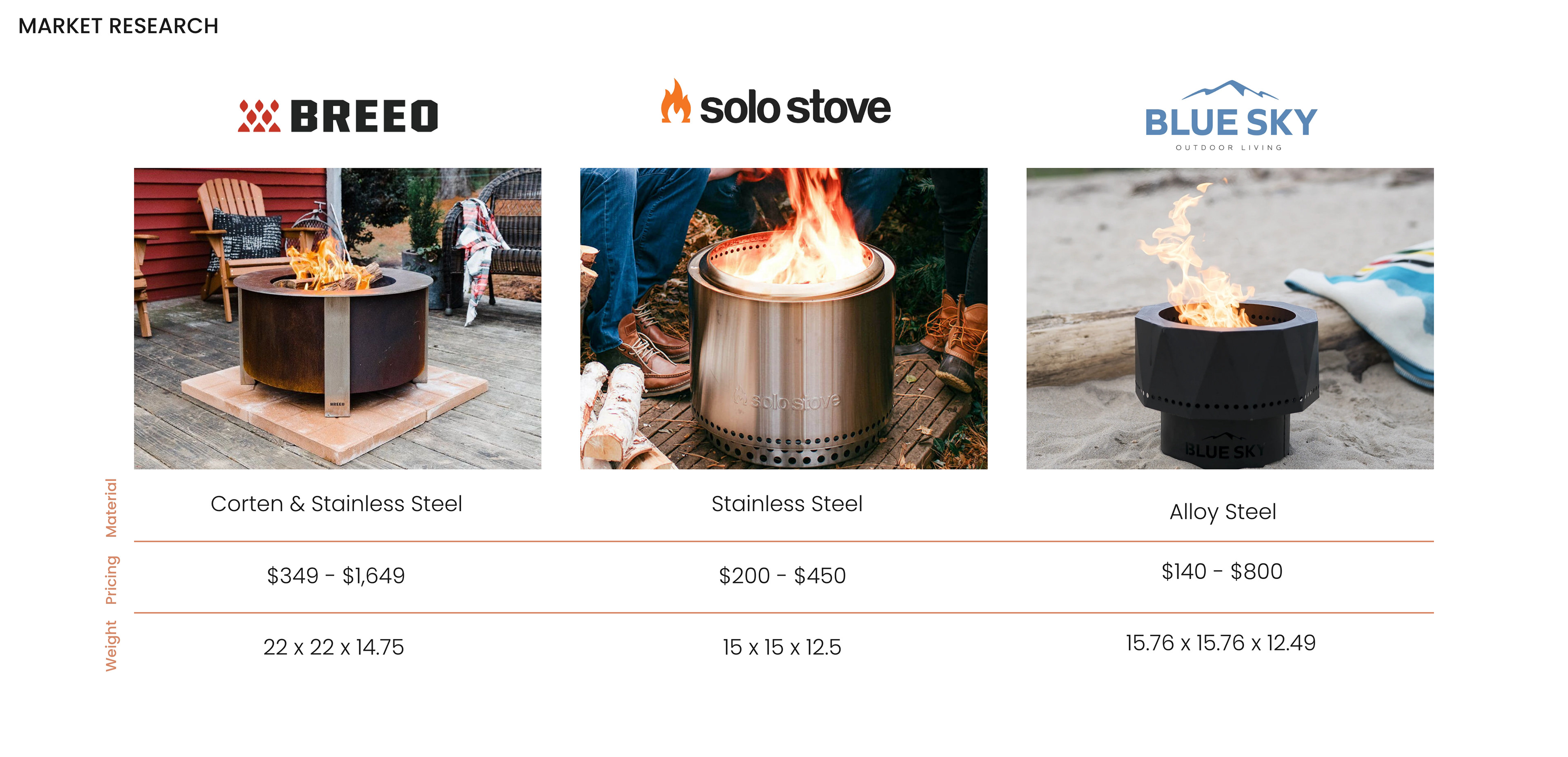Image resolution: width=1568 pixels, height=757 pixels.
Task: Open the Solo Stove fire pit photo
Action: click(784, 318)
